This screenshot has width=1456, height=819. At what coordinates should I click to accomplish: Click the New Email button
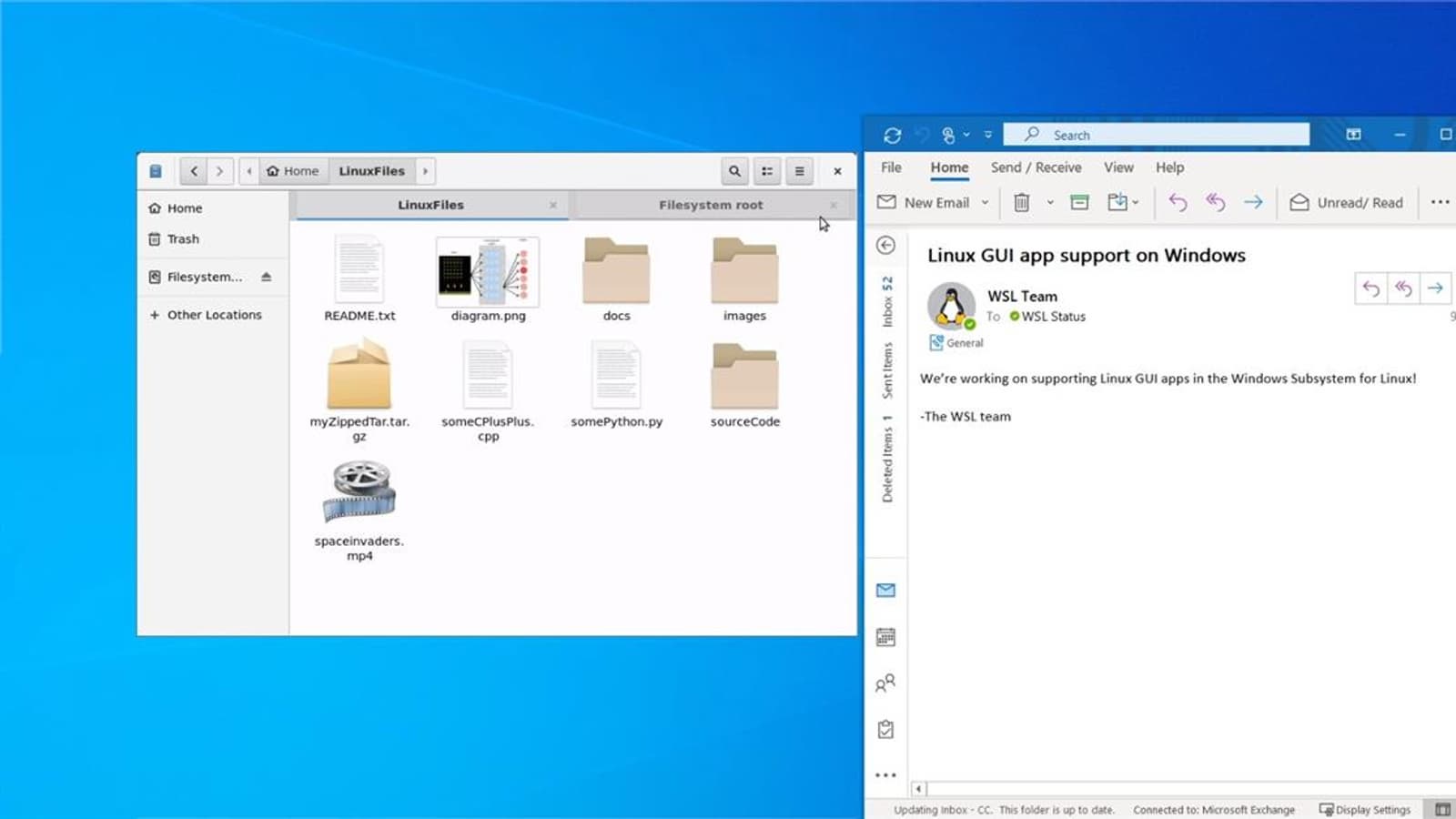coord(923,203)
